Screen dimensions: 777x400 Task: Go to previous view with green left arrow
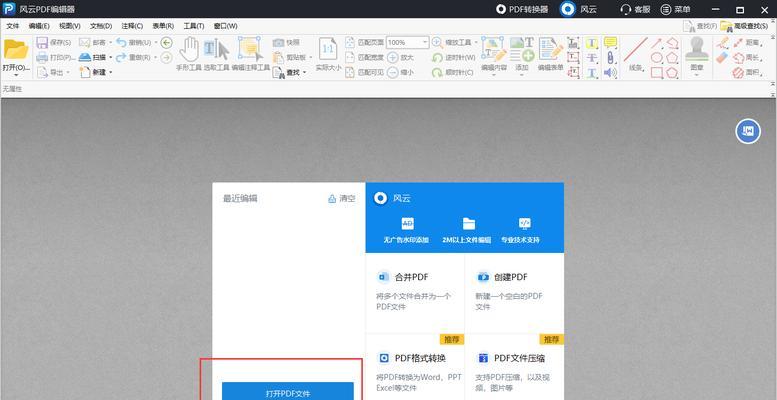pos(166,43)
